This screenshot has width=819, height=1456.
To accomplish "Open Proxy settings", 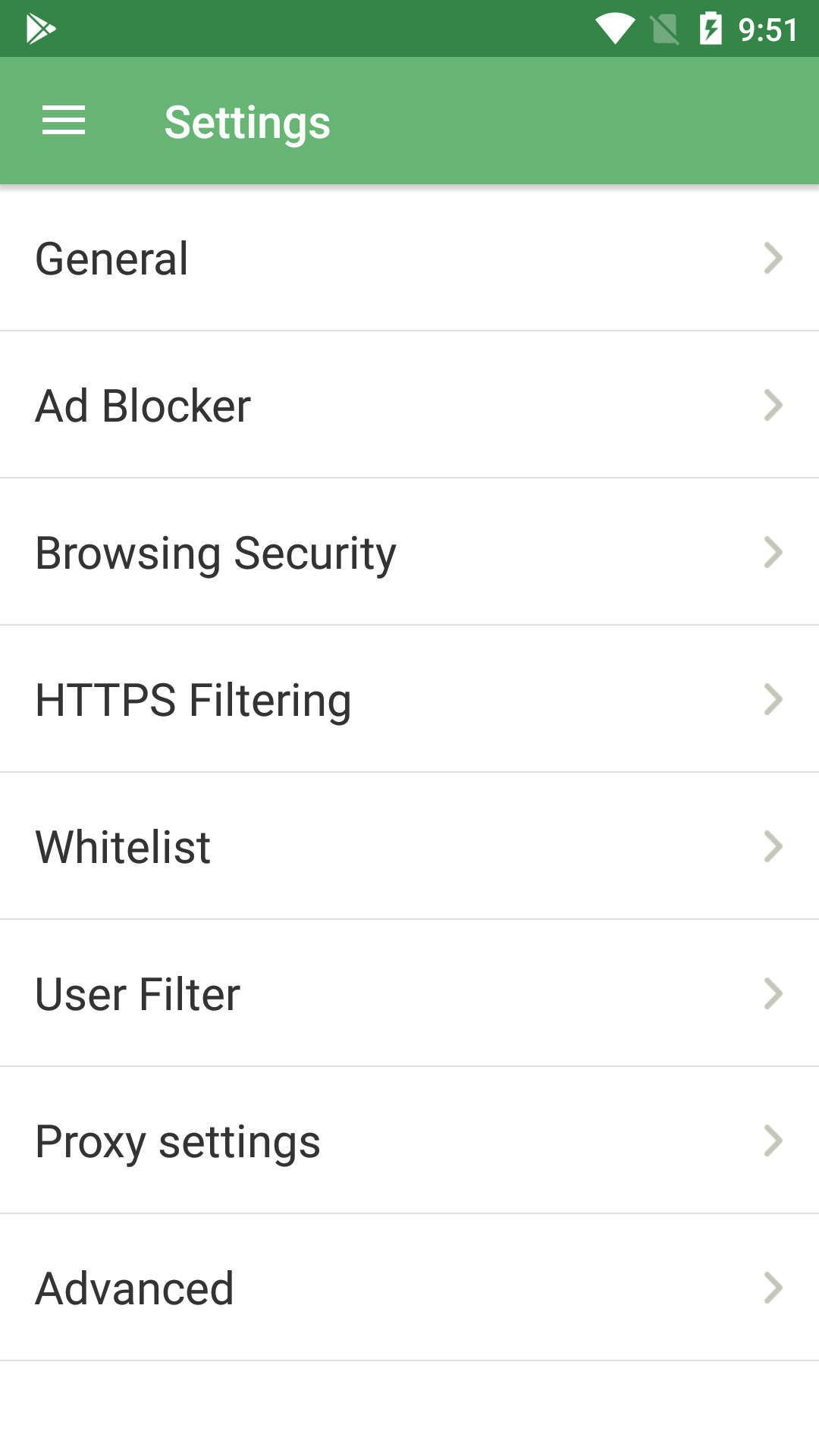I will [178, 1141].
